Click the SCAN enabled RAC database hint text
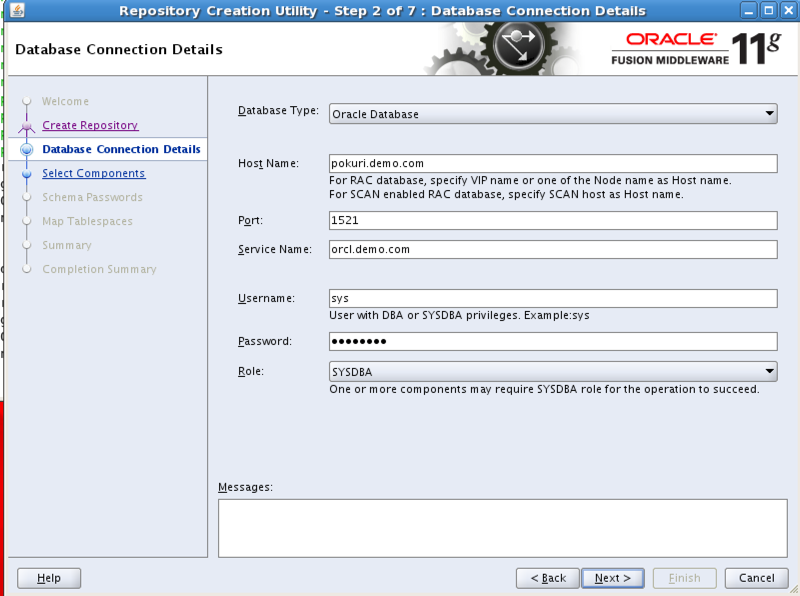Screen dimensions: 800x596 click(506, 194)
